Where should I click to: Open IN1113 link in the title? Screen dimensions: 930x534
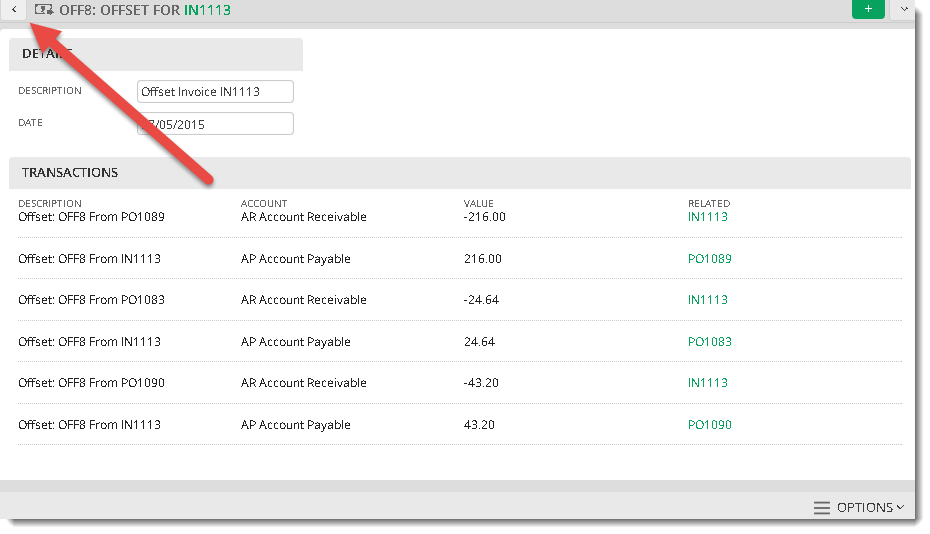207,10
